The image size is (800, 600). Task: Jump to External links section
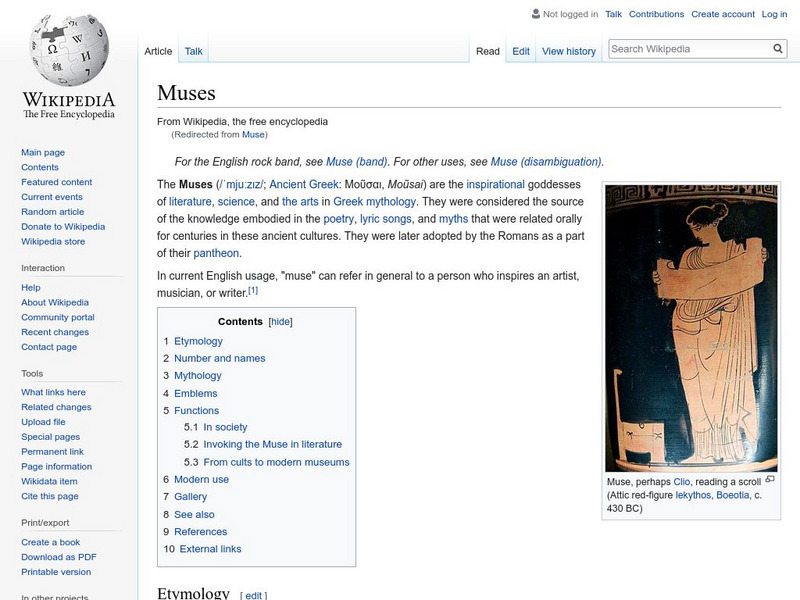[210, 549]
